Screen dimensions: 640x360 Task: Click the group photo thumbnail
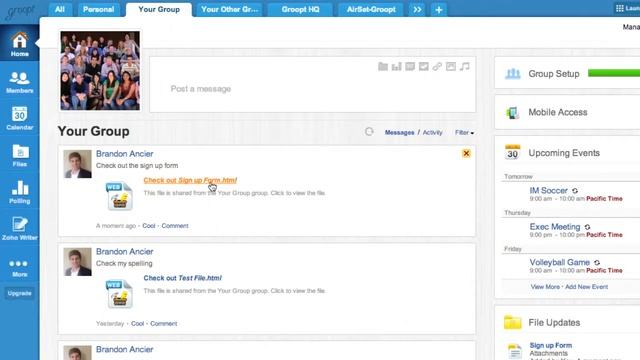pos(100,71)
